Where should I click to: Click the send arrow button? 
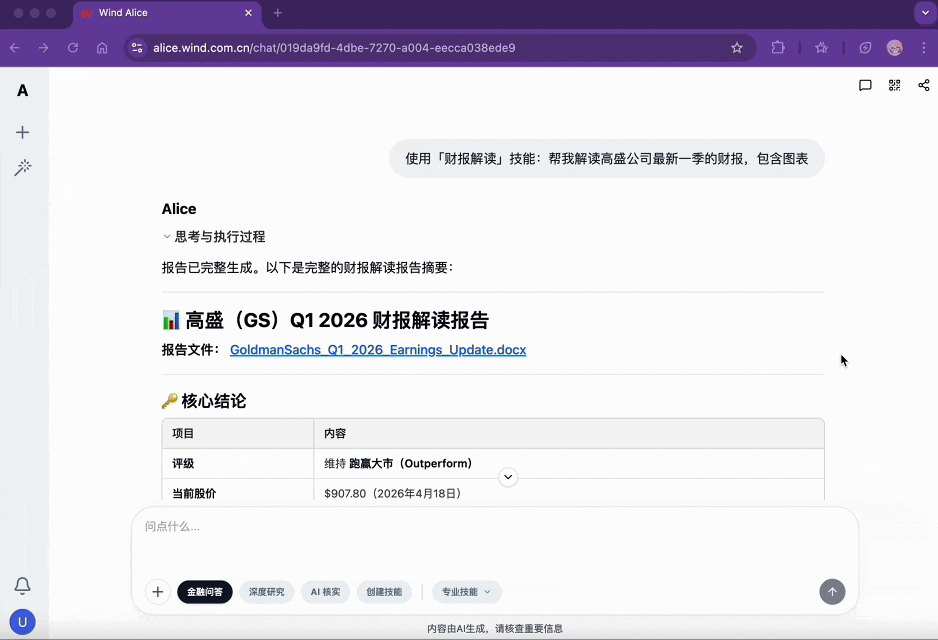click(x=832, y=592)
